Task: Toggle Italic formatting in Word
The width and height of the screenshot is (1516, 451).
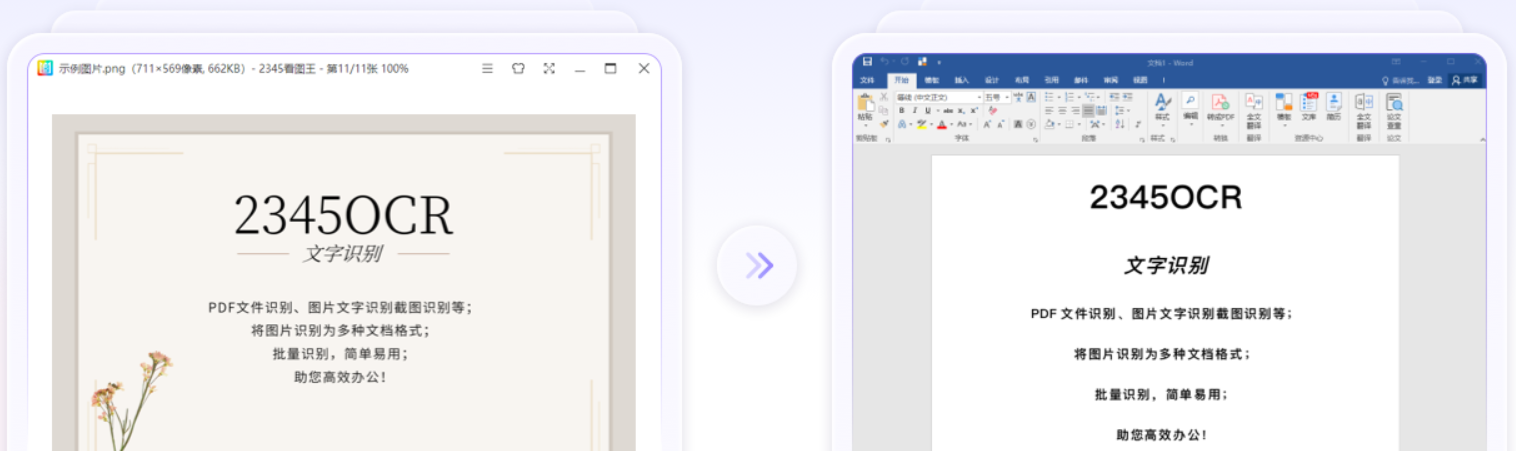Action: pyautogui.click(x=915, y=110)
